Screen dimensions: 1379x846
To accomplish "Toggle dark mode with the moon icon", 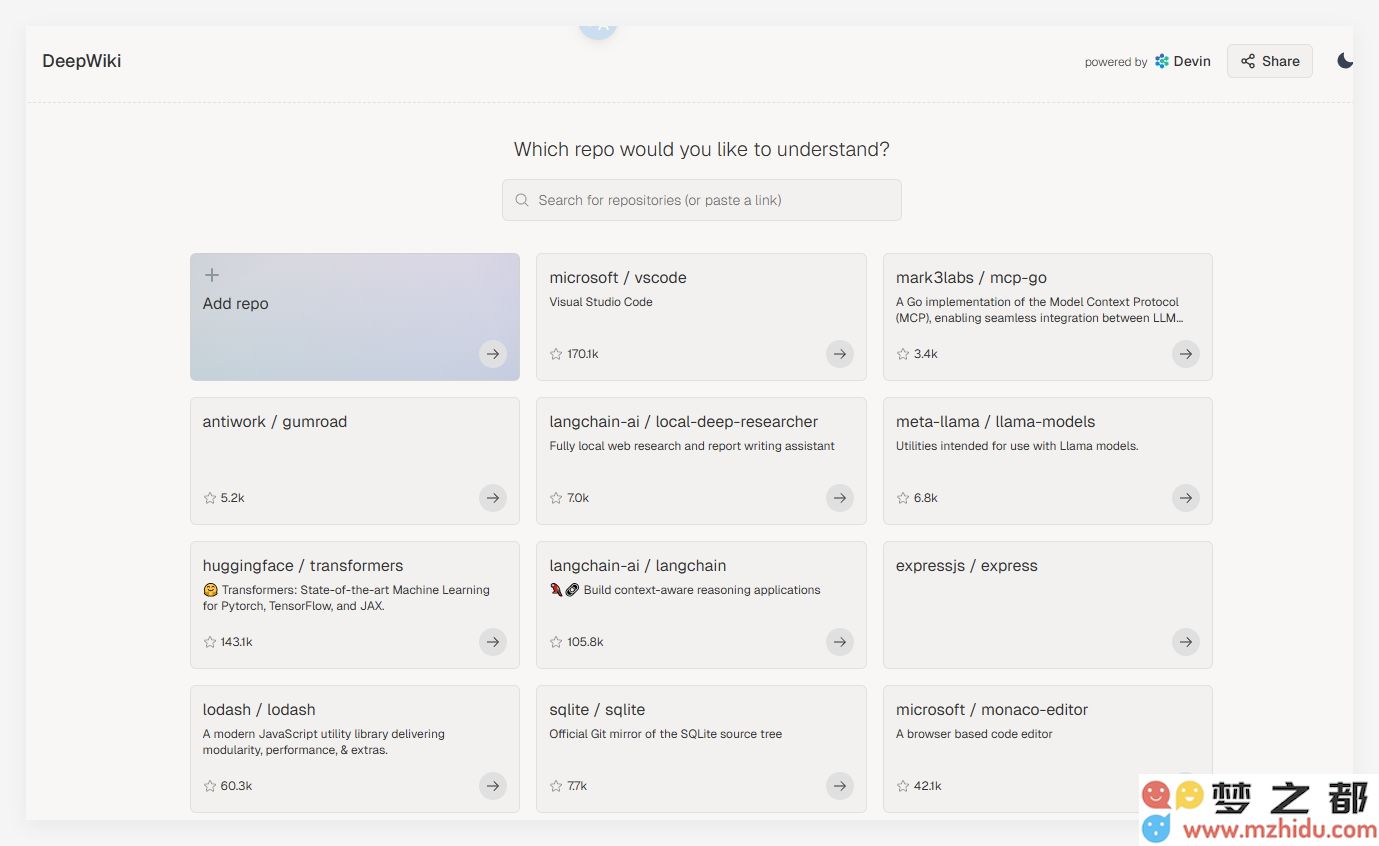I will (1345, 61).
